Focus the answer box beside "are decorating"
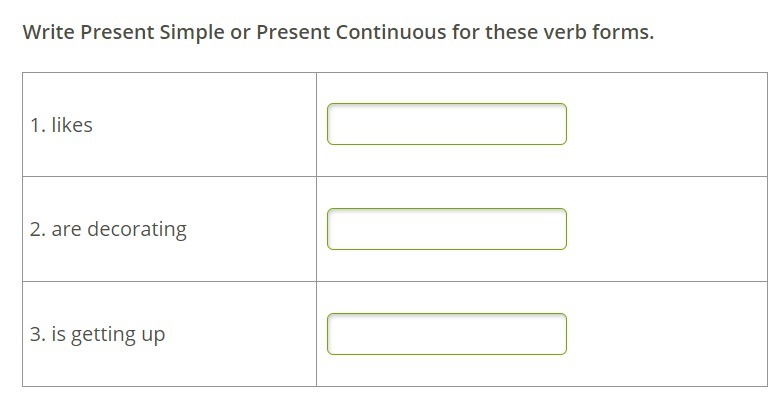This screenshot has width=777, height=402. click(446, 229)
